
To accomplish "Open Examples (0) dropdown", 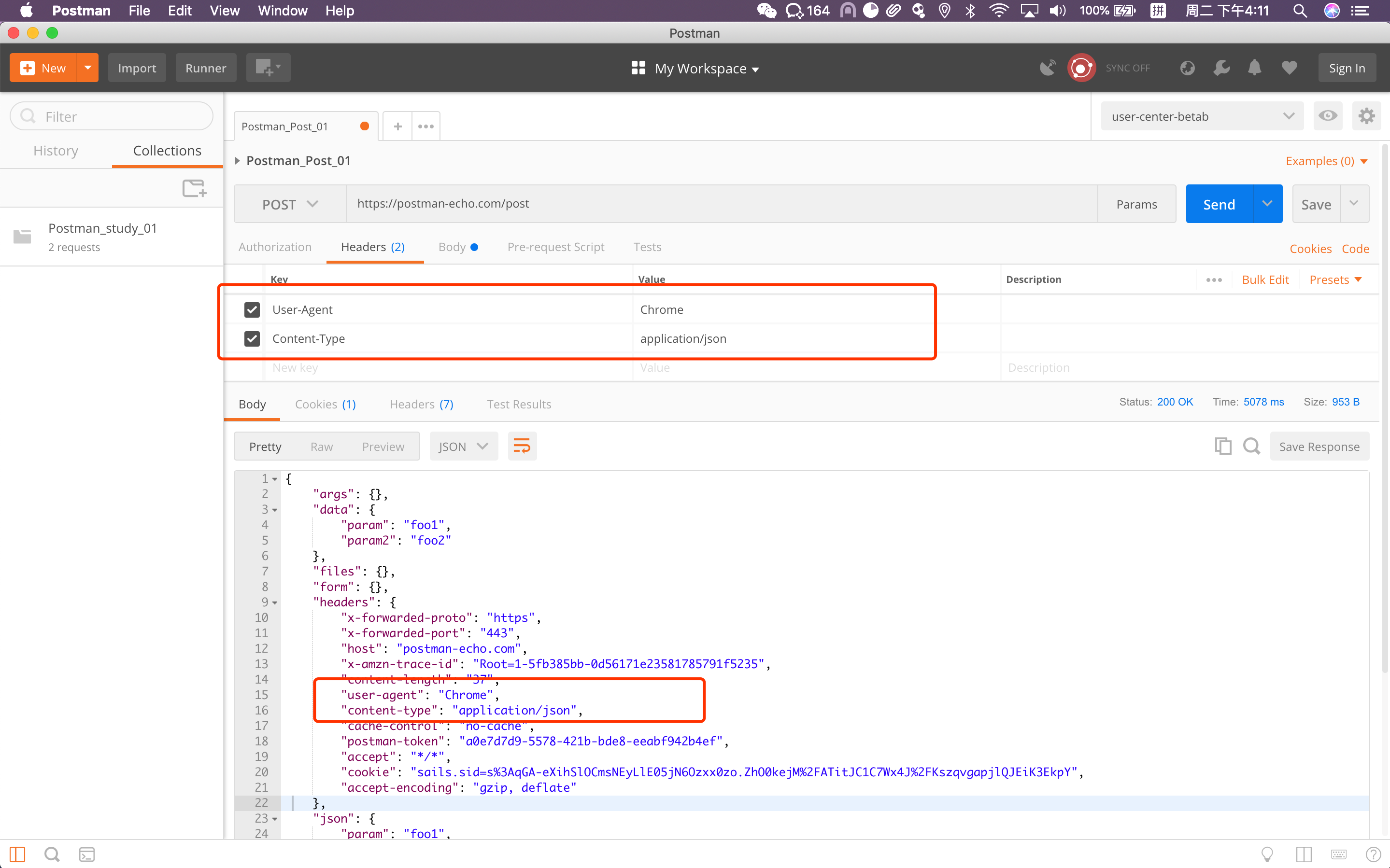I will (1326, 161).
